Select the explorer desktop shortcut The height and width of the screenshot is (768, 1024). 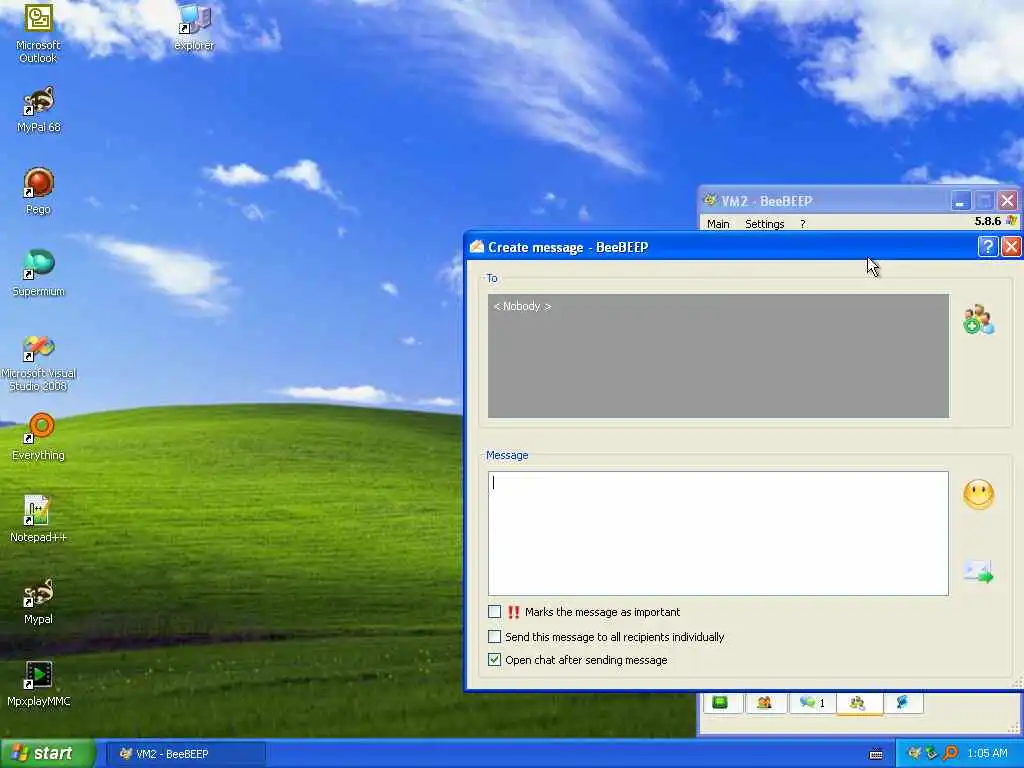[x=194, y=27]
